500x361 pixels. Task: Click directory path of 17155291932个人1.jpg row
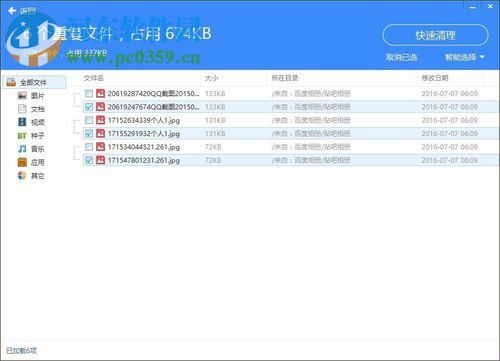[311, 134]
